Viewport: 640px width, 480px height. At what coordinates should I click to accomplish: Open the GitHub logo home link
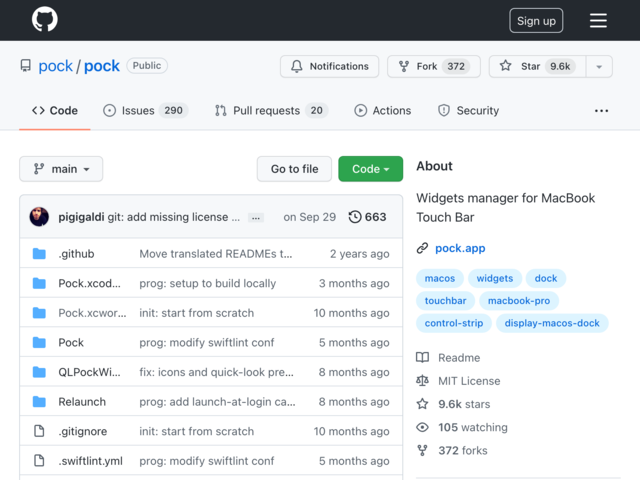point(44,19)
